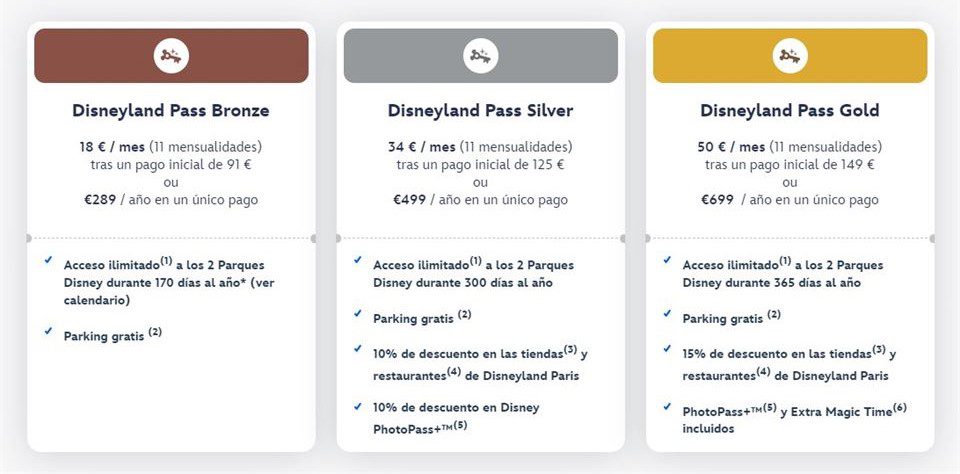Screen dimensions: 960x474
Task: Select the Disneyland Pass Gold title
Action: (x=789, y=110)
